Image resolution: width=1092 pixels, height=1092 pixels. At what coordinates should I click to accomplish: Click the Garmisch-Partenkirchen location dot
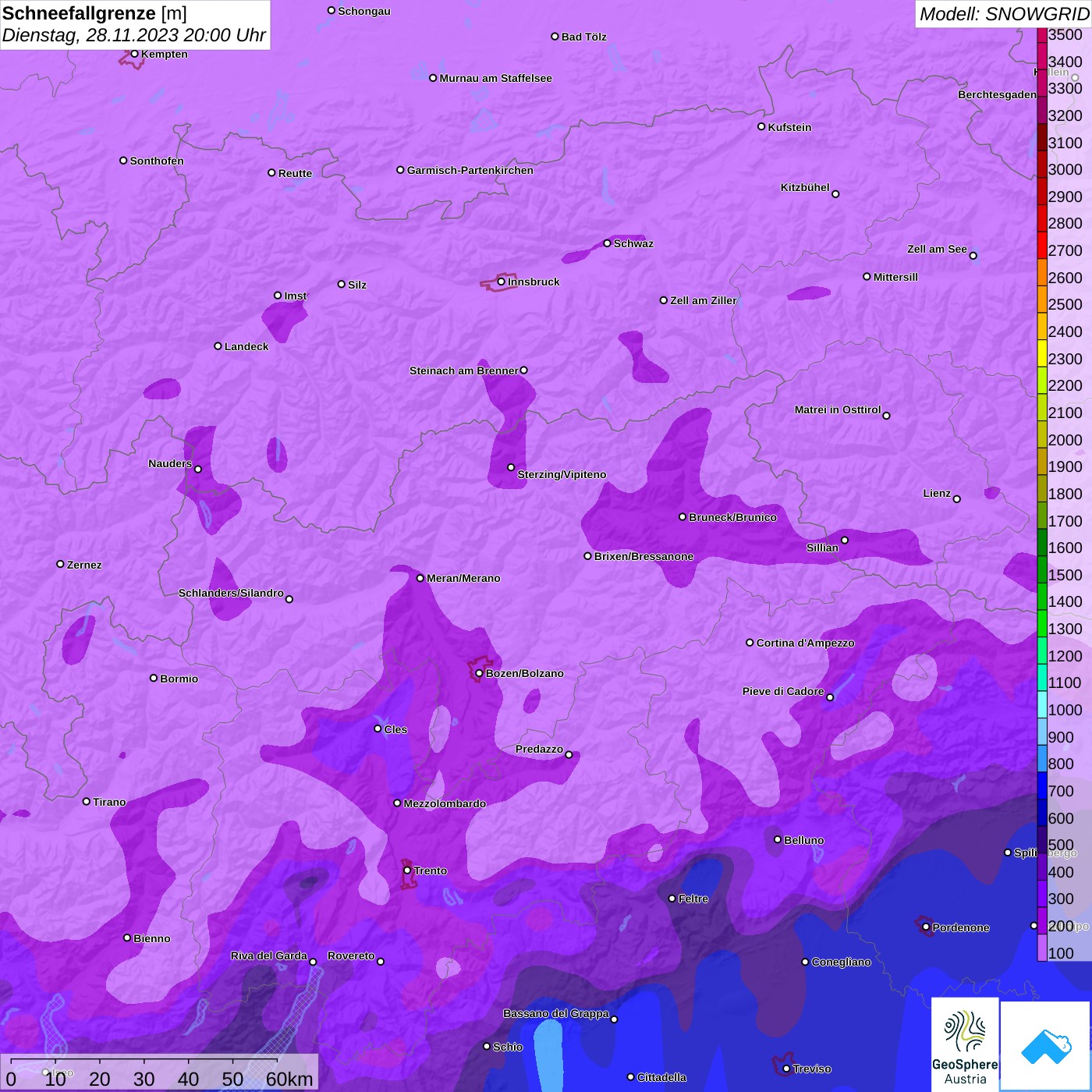point(401,170)
